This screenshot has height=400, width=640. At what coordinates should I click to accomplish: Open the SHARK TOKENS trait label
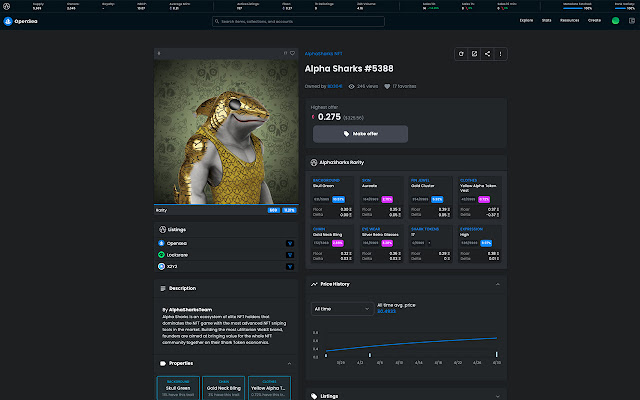point(424,229)
